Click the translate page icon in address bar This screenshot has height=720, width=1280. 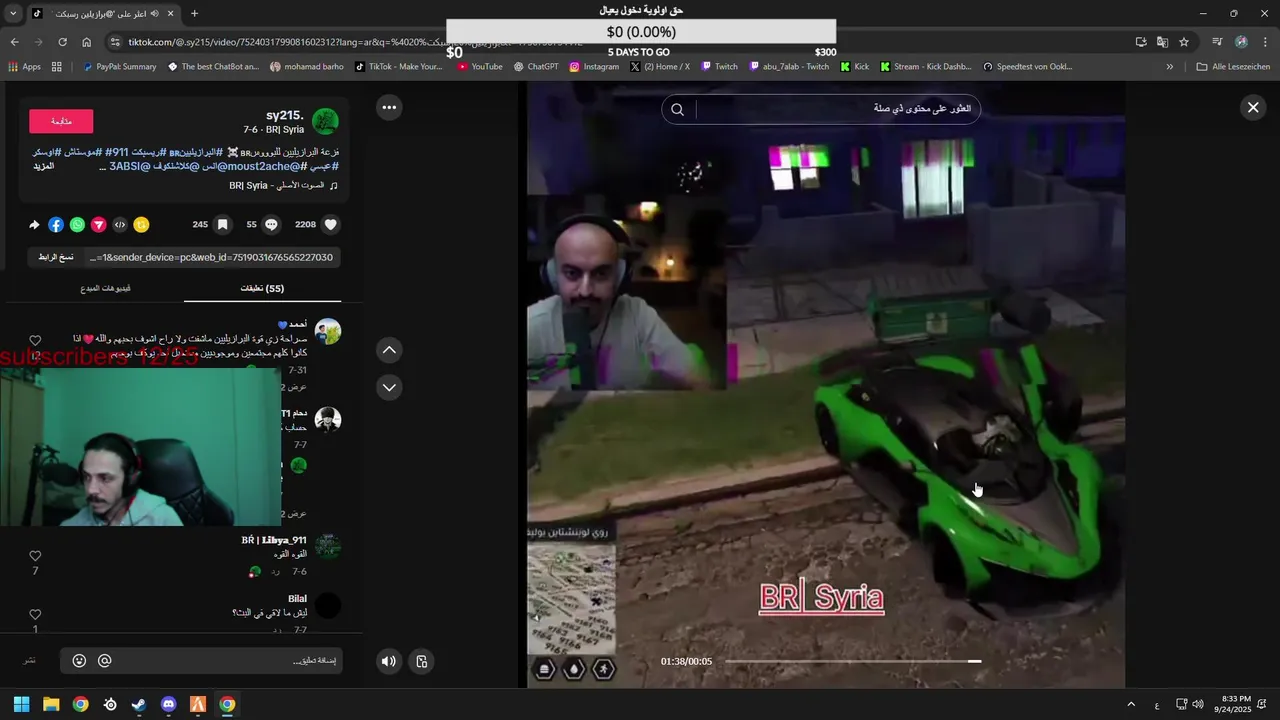(1162, 42)
